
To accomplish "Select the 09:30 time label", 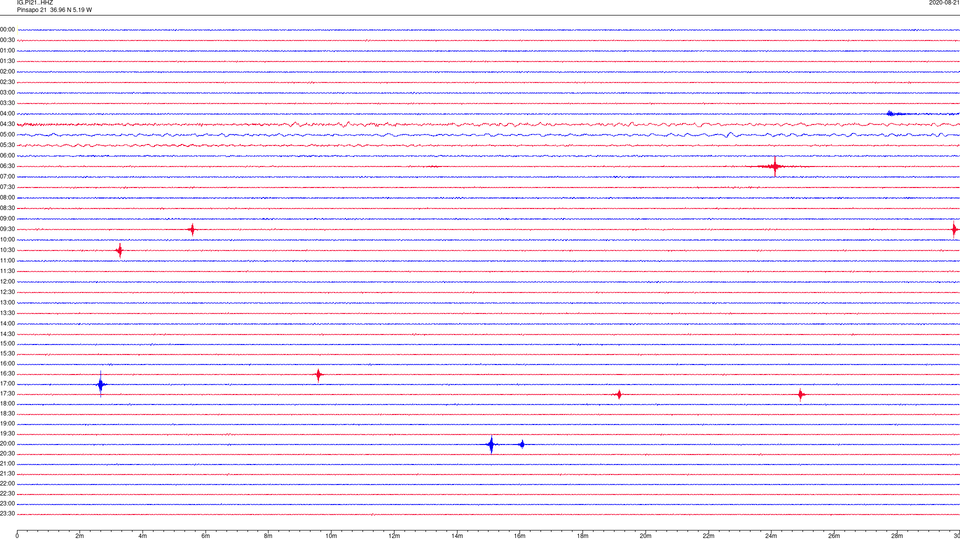I will 7,229.
